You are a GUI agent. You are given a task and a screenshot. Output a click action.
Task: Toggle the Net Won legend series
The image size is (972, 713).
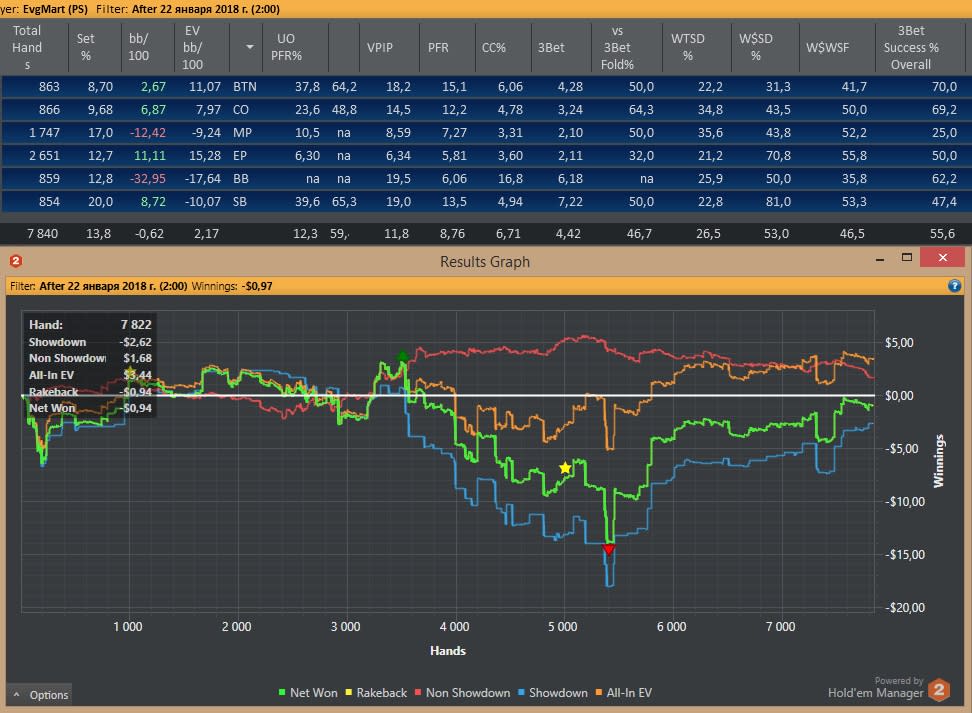[308, 693]
